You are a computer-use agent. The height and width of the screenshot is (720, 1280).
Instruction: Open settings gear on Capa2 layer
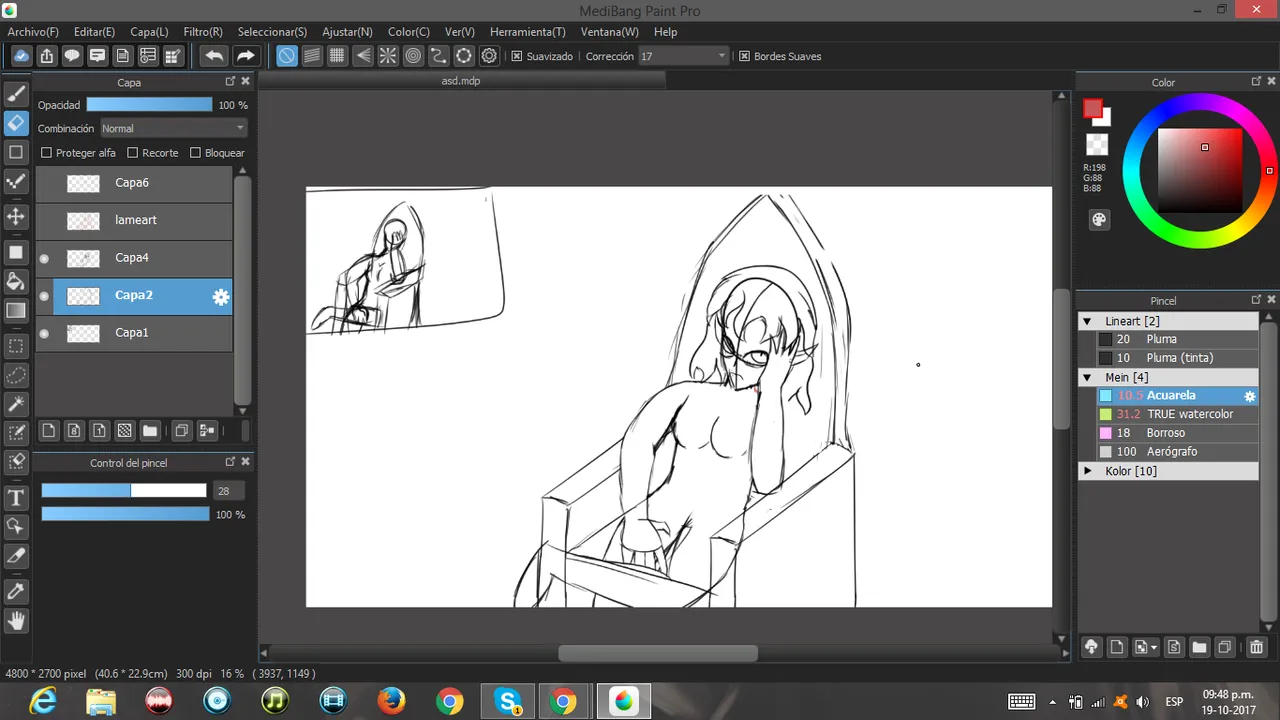(x=221, y=296)
